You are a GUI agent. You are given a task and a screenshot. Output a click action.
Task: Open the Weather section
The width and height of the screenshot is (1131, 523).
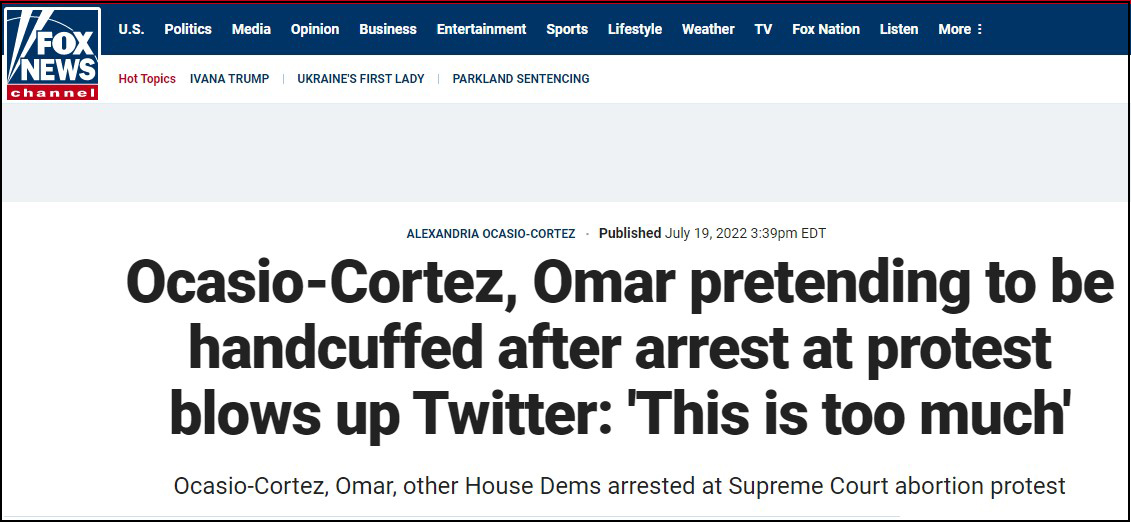point(708,29)
